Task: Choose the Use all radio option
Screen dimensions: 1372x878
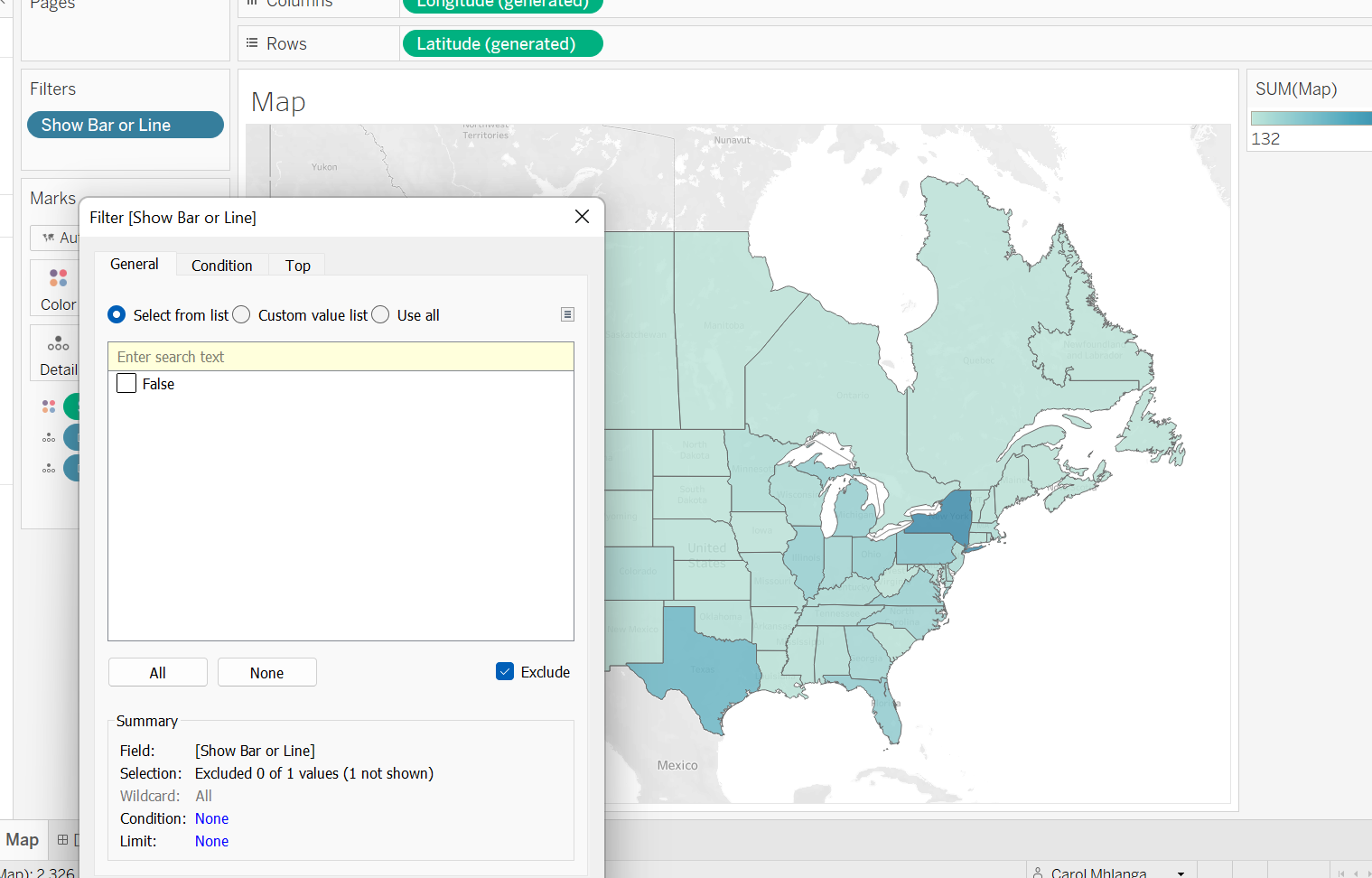Action: (x=380, y=315)
